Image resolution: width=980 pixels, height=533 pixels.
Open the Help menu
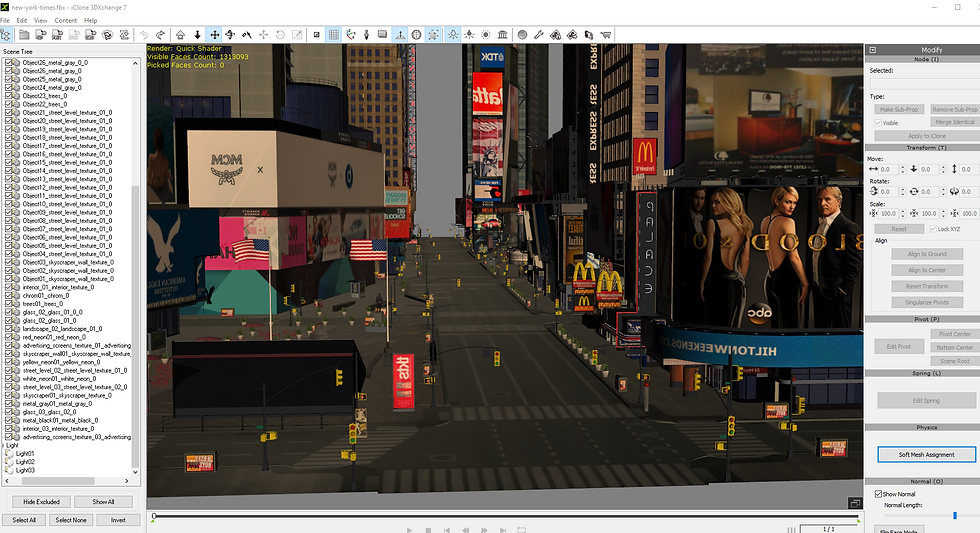(x=91, y=21)
